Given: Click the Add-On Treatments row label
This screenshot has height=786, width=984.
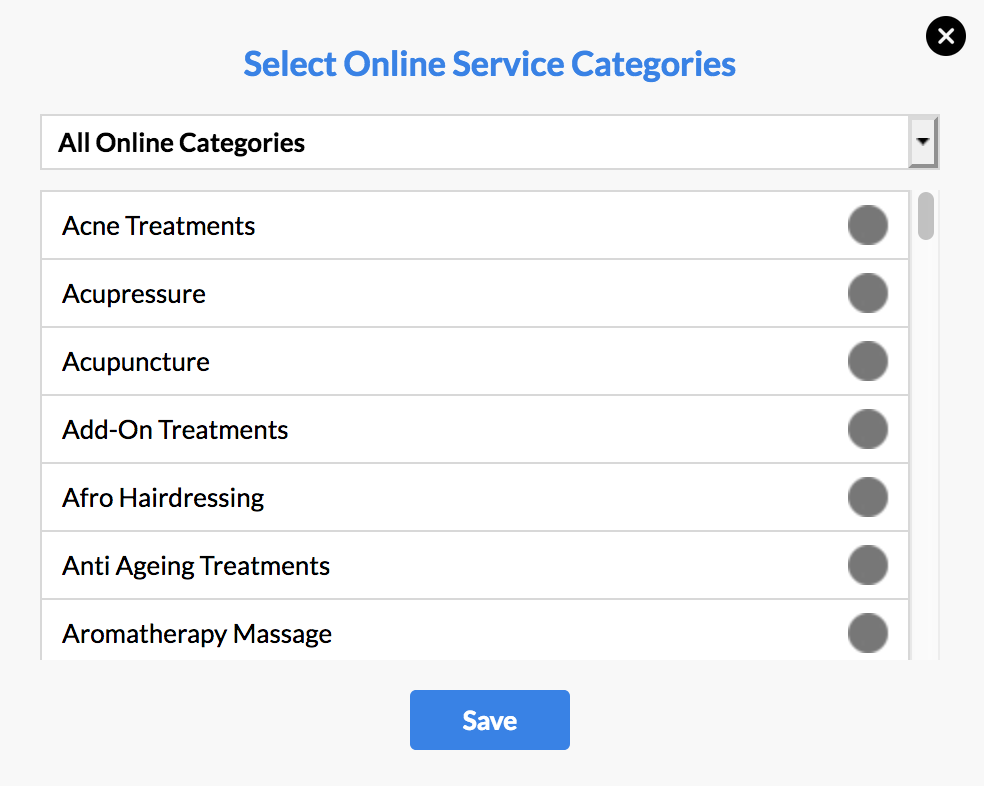Looking at the screenshot, I should pos(175,430).
